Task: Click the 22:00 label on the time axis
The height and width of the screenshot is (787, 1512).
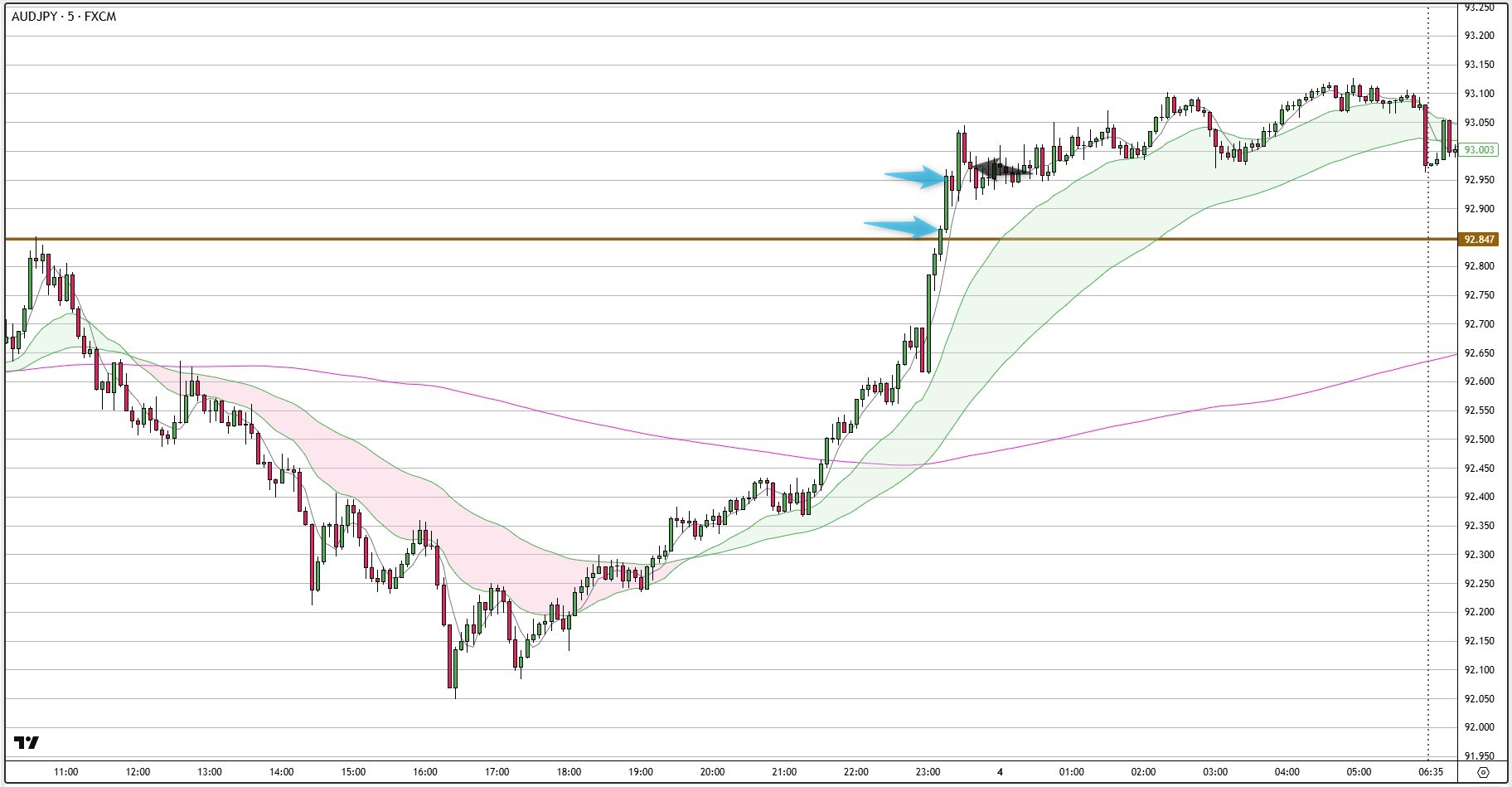Action: click(x=856, y=772)
